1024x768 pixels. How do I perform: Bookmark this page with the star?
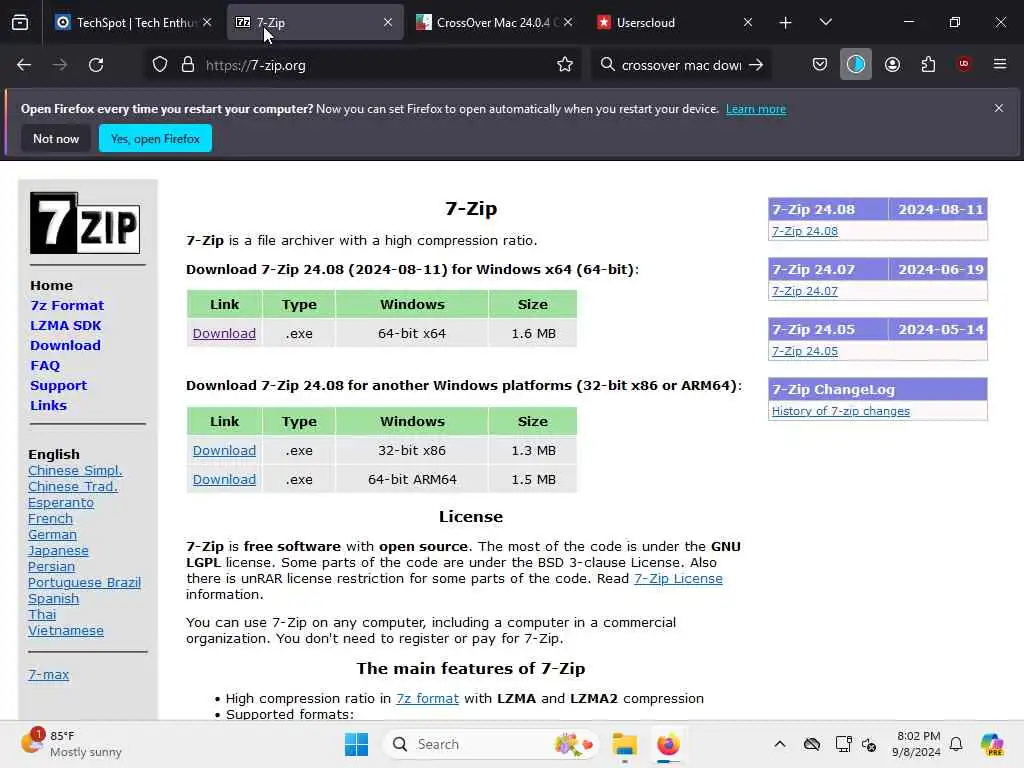565,65
